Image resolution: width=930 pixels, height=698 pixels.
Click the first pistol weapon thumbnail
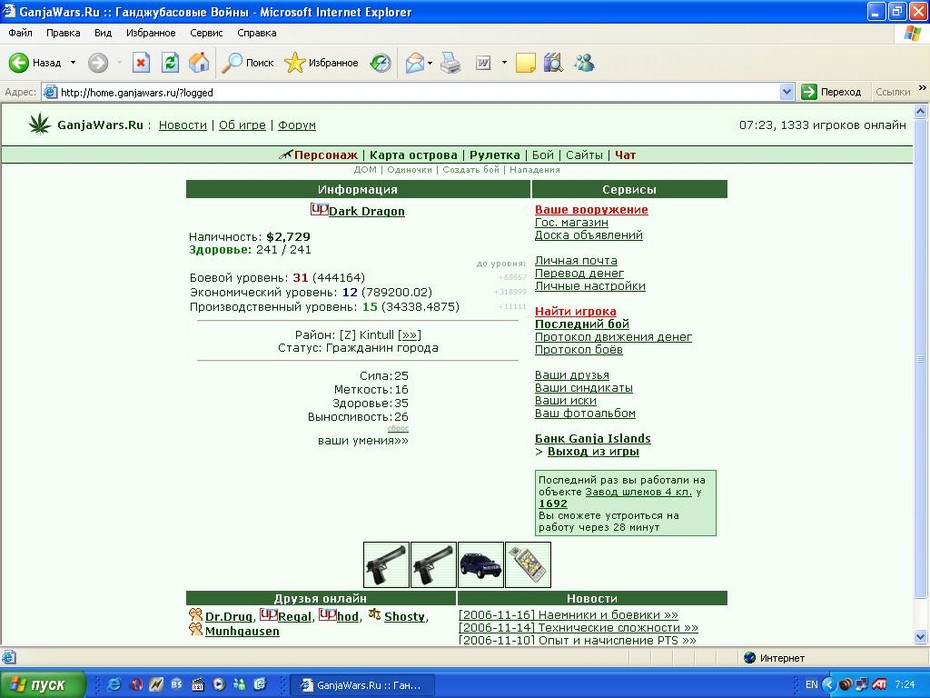click(x=386, y=565)
